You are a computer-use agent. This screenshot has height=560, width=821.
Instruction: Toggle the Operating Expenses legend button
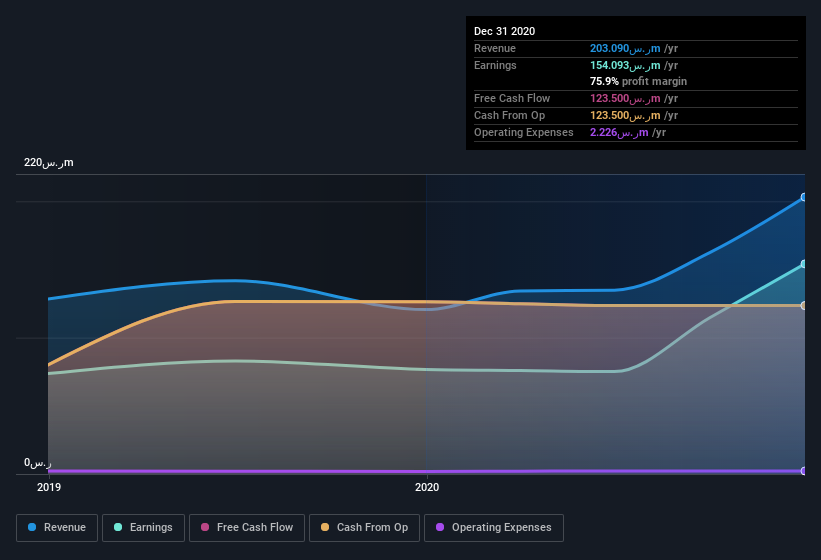click(493, 528)
